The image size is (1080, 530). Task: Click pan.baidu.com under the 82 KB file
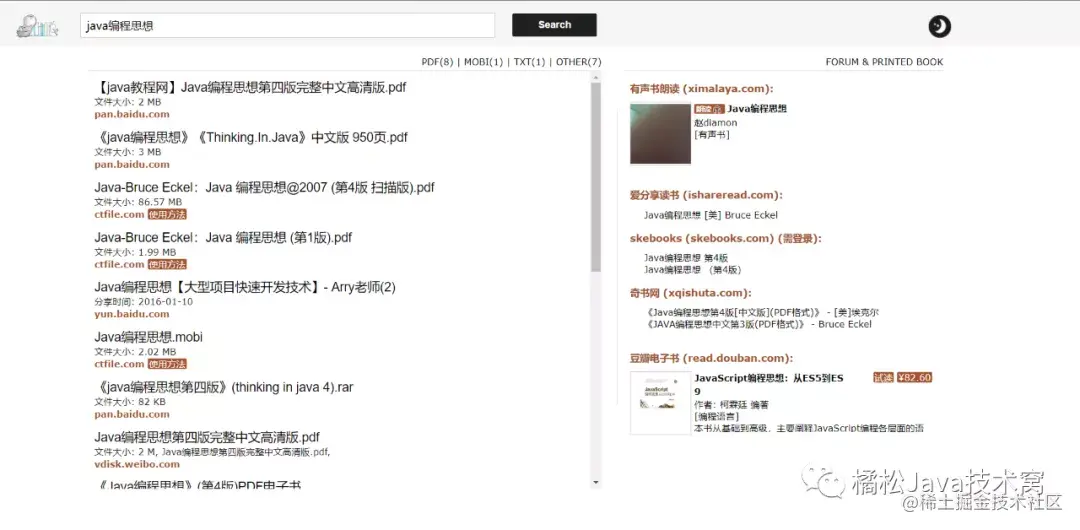(132, 414)
